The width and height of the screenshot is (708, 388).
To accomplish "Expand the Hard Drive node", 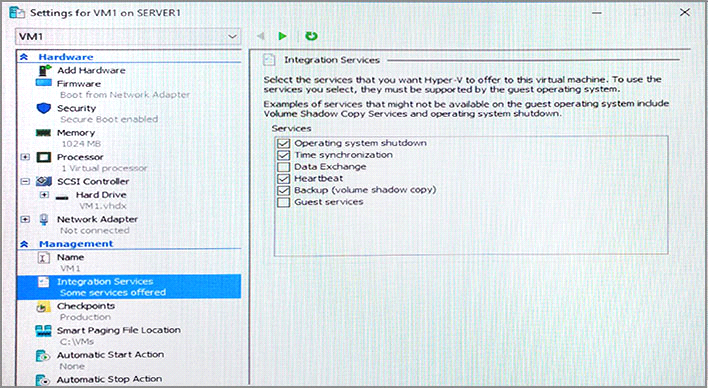I will click(44, 195).
